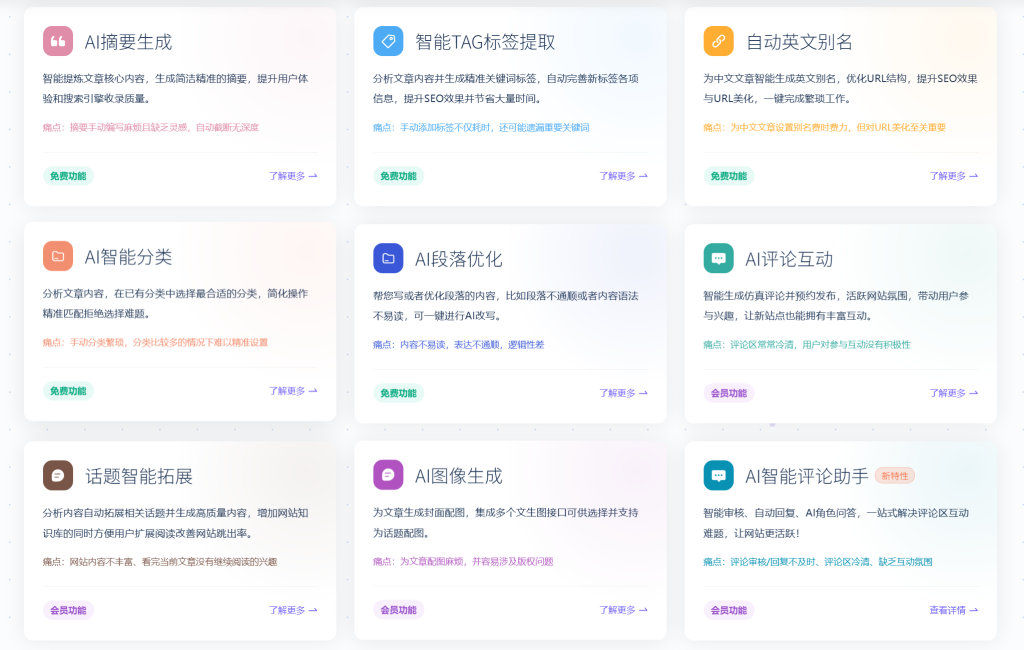Select the AI图像生成 card title
Screen dimensions: 1024x650
458,476
